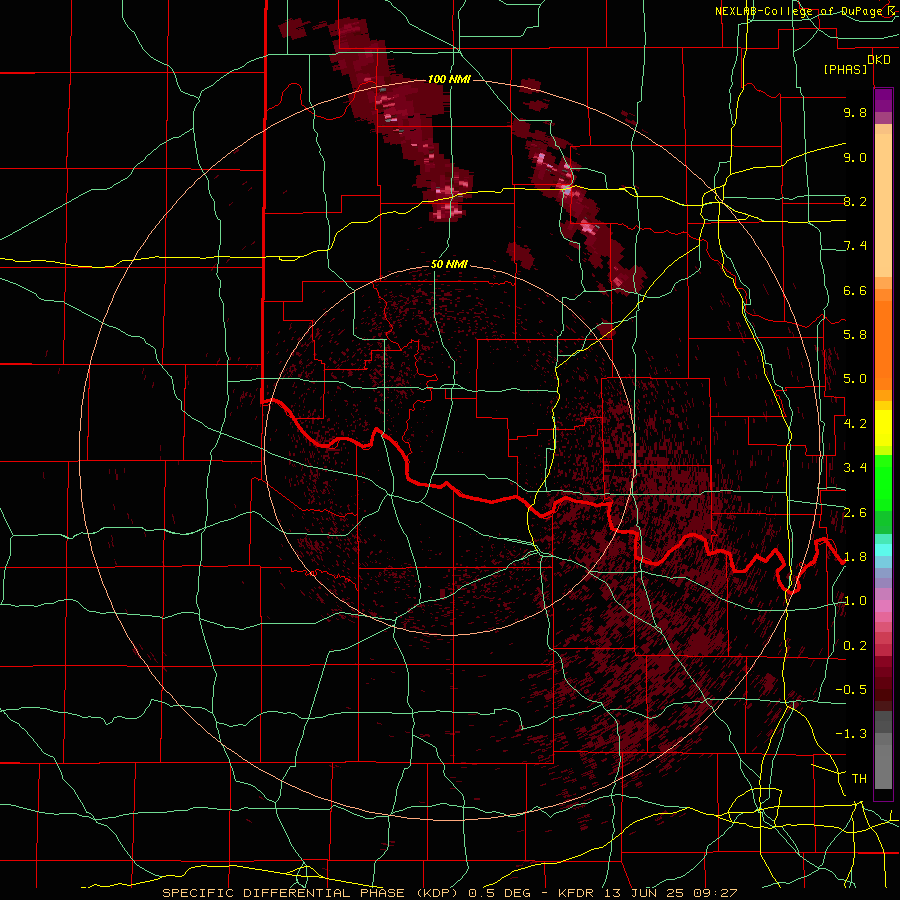Choose the 1.8 legend value

pos(855,557)
